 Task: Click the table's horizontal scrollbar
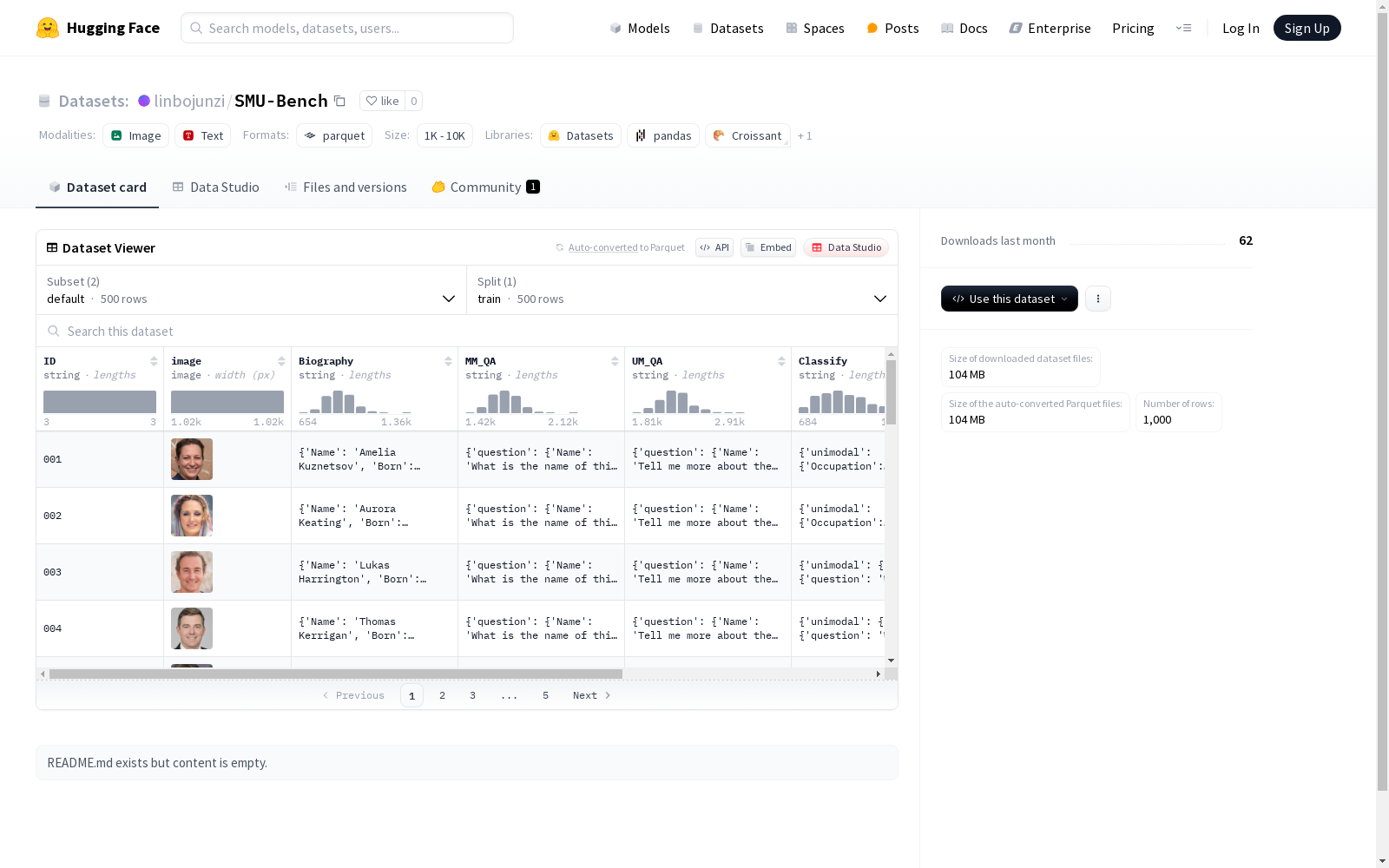tap(336, 674)
